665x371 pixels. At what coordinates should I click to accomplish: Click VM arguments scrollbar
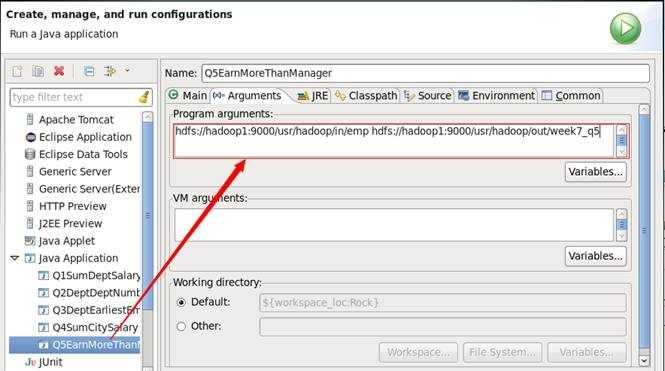[x=621, y=225]
